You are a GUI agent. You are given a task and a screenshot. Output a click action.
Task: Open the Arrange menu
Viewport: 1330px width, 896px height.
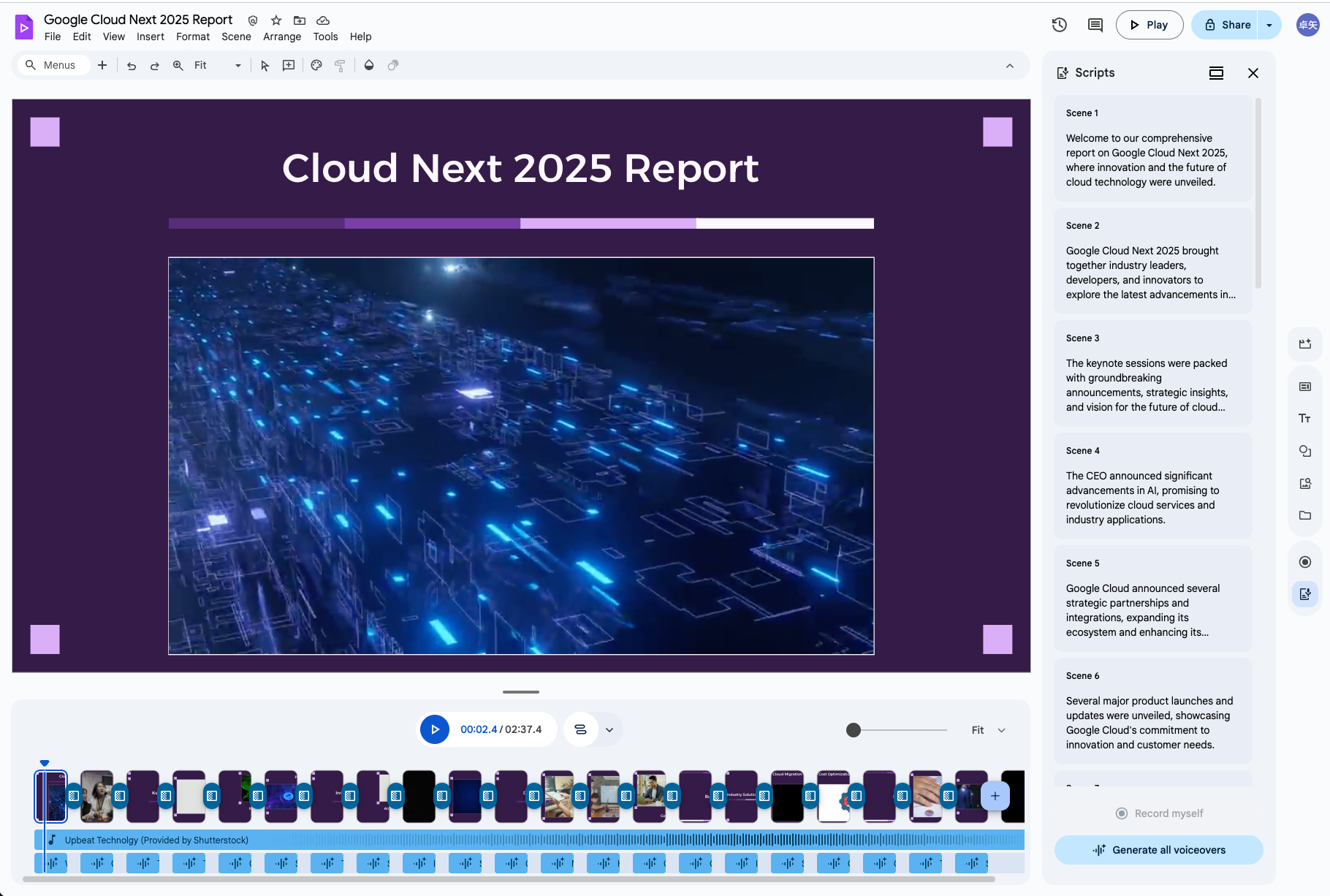tap(282, 37)
